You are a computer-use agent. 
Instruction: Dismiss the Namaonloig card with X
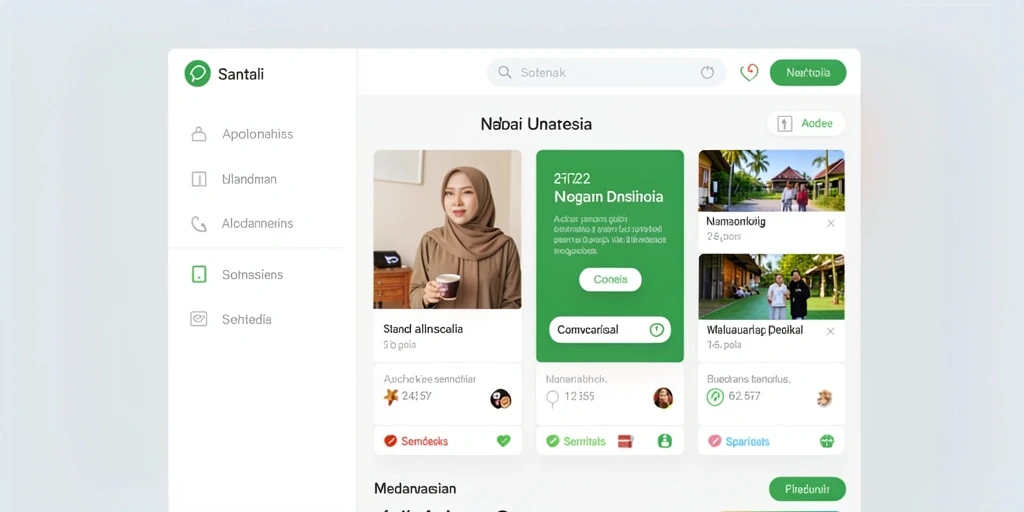[x=831, y=223]
